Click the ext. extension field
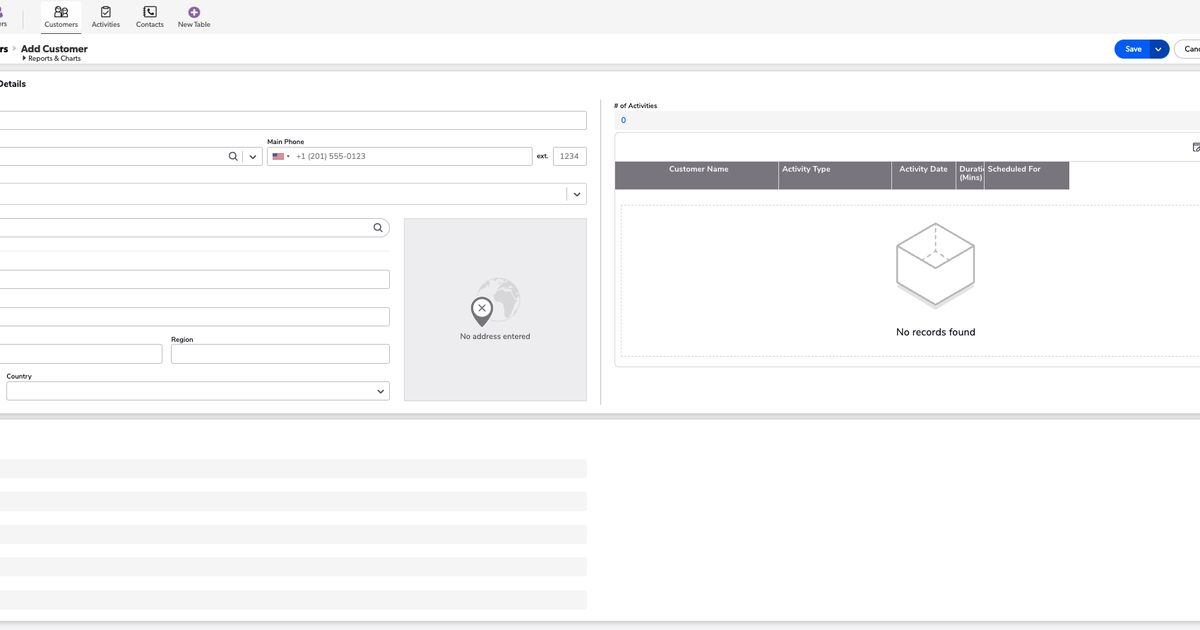 coord(570,157)
